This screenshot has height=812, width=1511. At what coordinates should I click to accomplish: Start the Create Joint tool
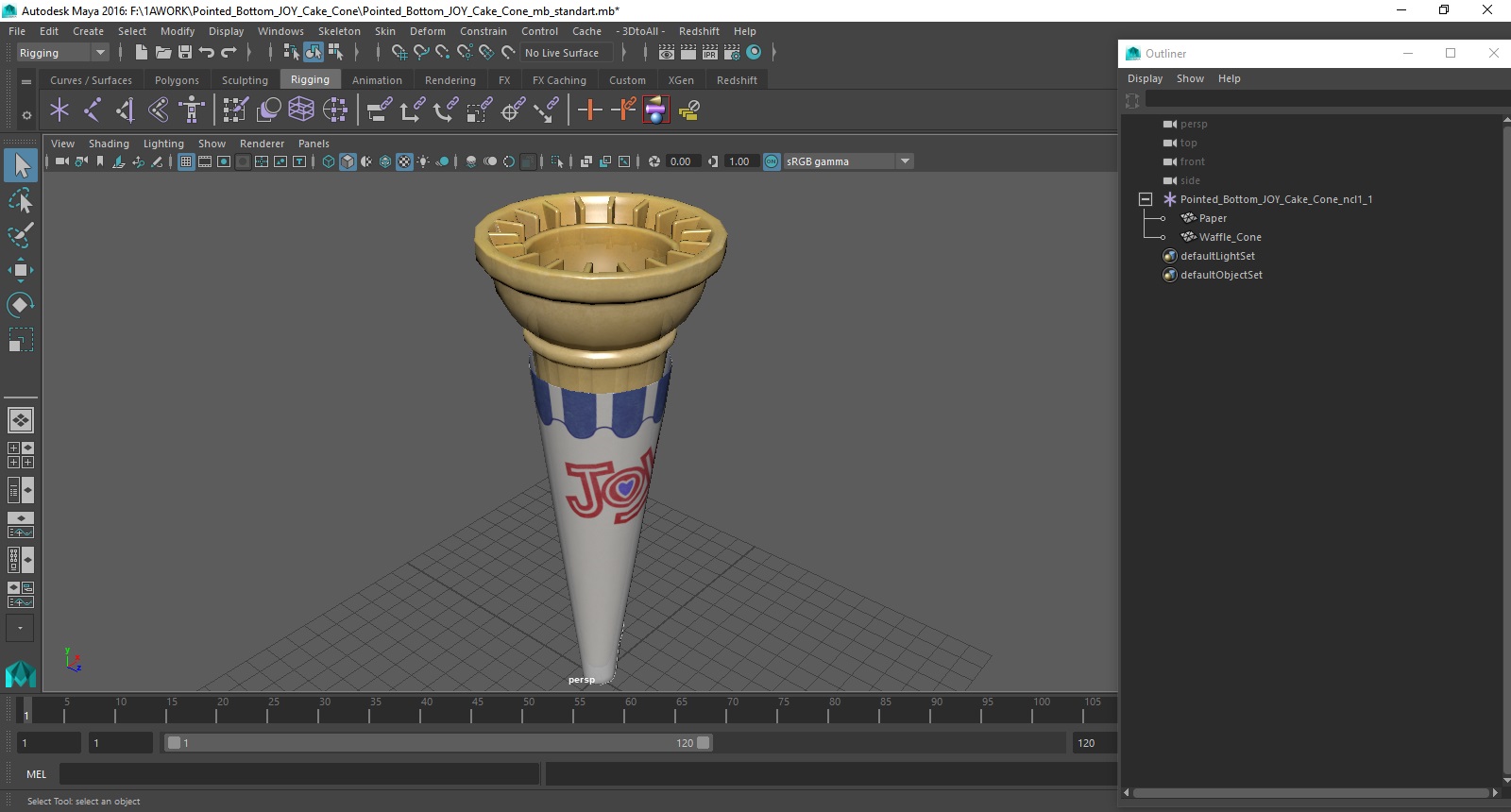point(92,110)
